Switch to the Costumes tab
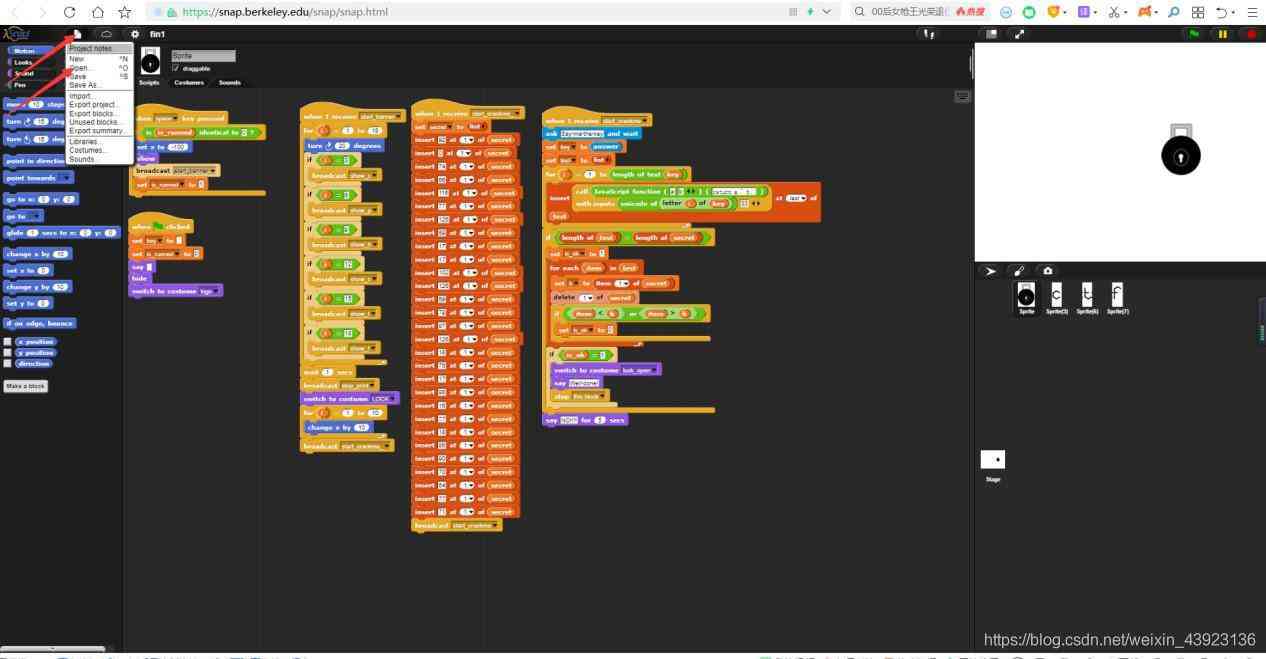The width and height of the screenshot is (1266, 659). 189,82
